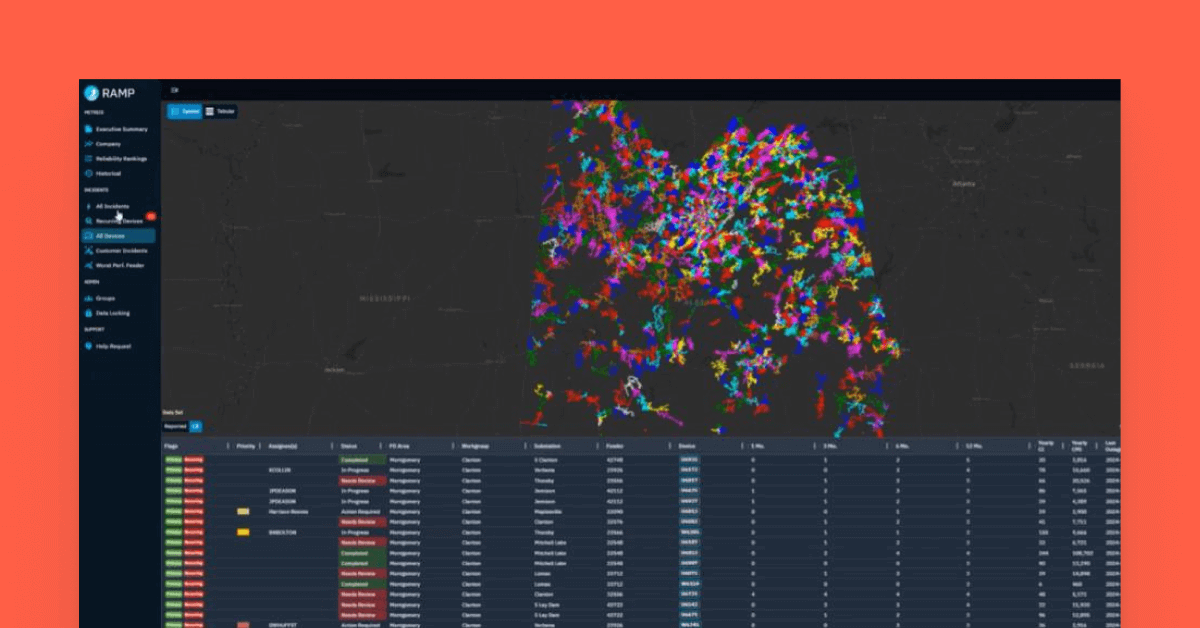1200x628 pixels.
Task: Open All Incidents in the sidebar
Action: point(112,206)
